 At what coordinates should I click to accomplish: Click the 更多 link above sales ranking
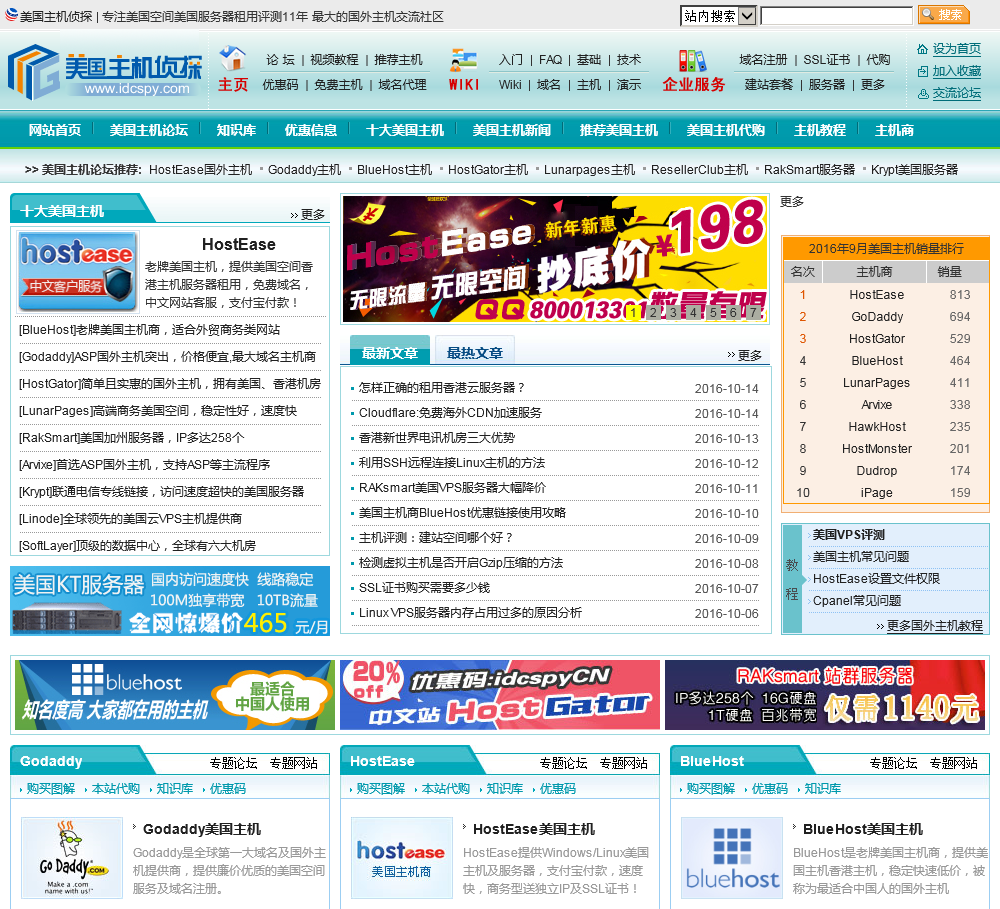(791, 202)
